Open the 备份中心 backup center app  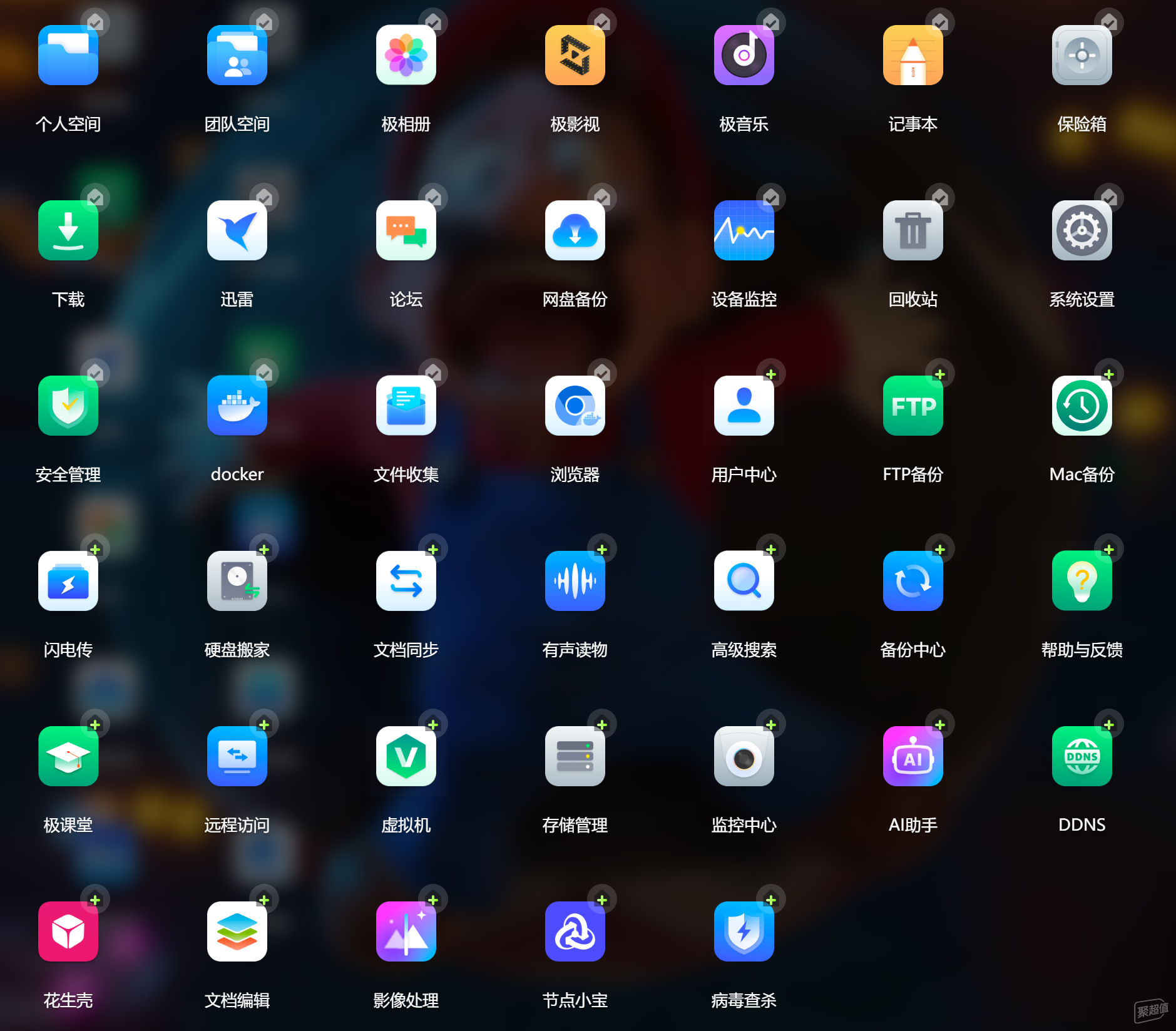pos(913,581)
